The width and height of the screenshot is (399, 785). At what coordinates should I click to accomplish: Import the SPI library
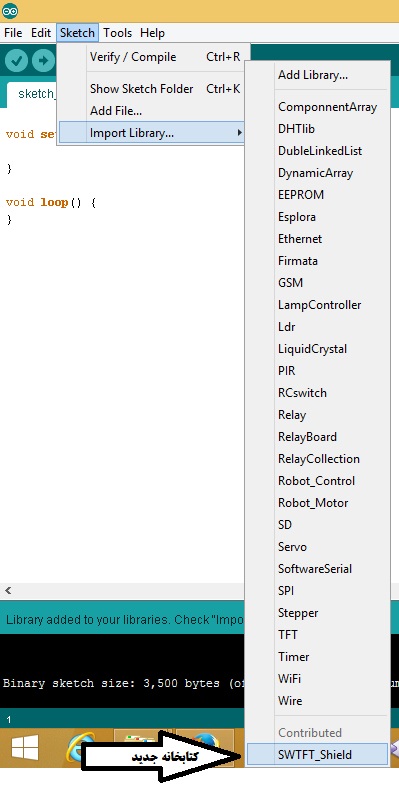point(317,592)
